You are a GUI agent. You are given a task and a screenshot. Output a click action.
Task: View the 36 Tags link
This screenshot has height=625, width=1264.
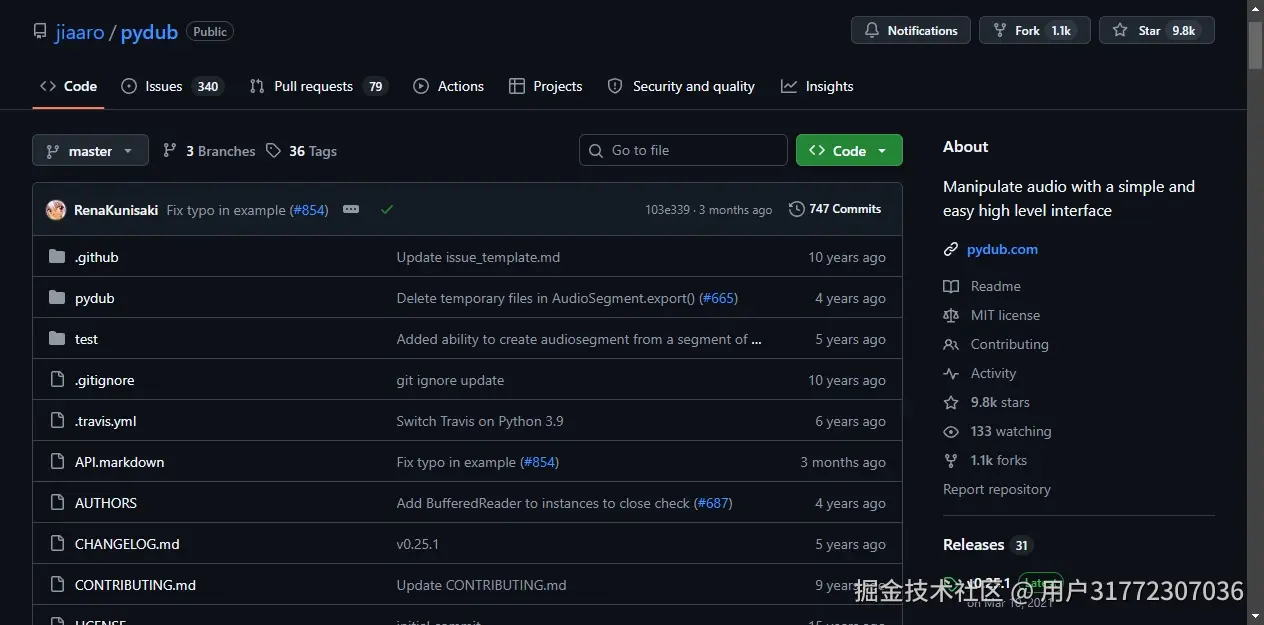coord(301,151)
